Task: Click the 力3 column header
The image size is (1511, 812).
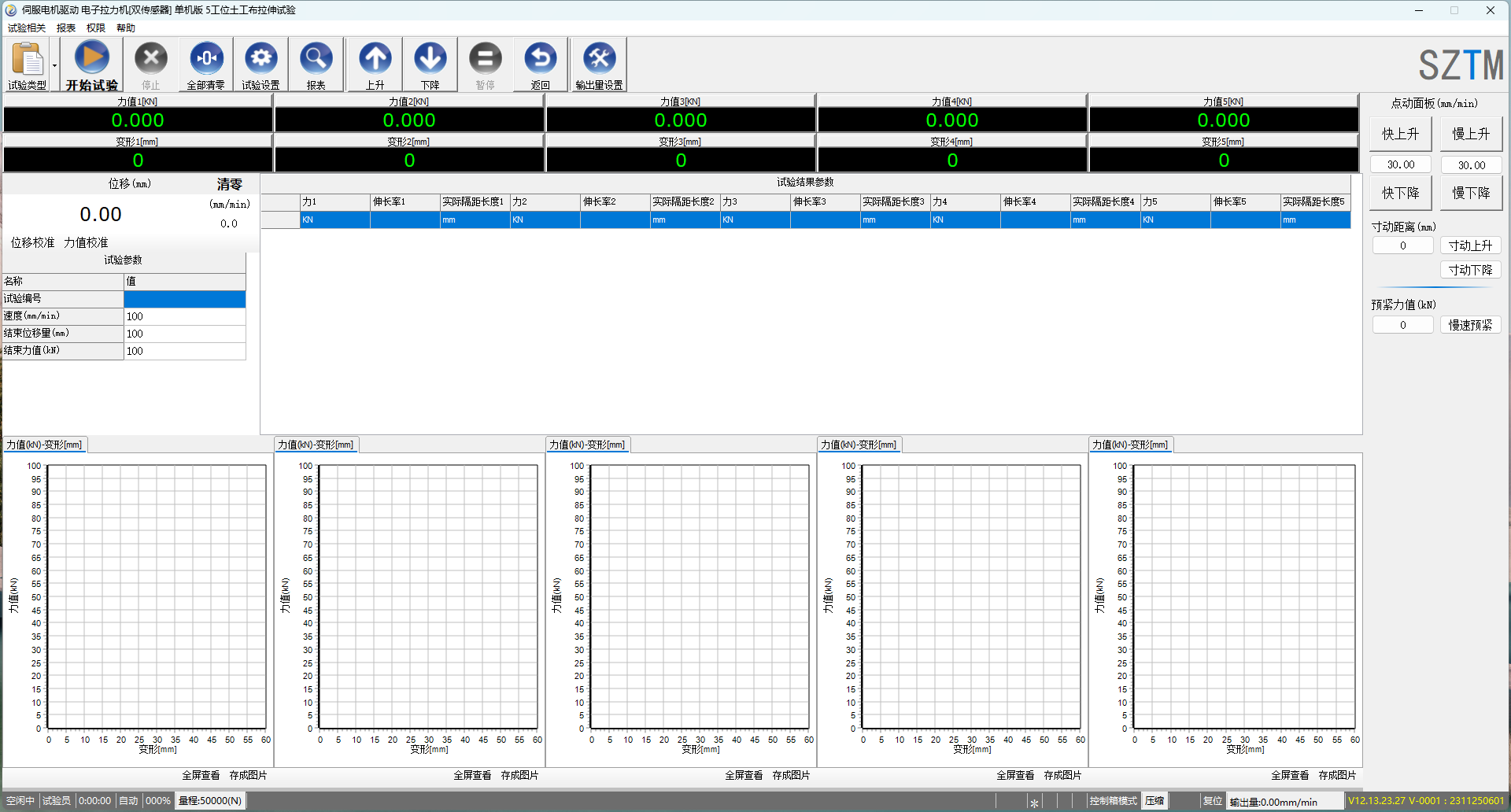Action: click(x=755, y=202)
